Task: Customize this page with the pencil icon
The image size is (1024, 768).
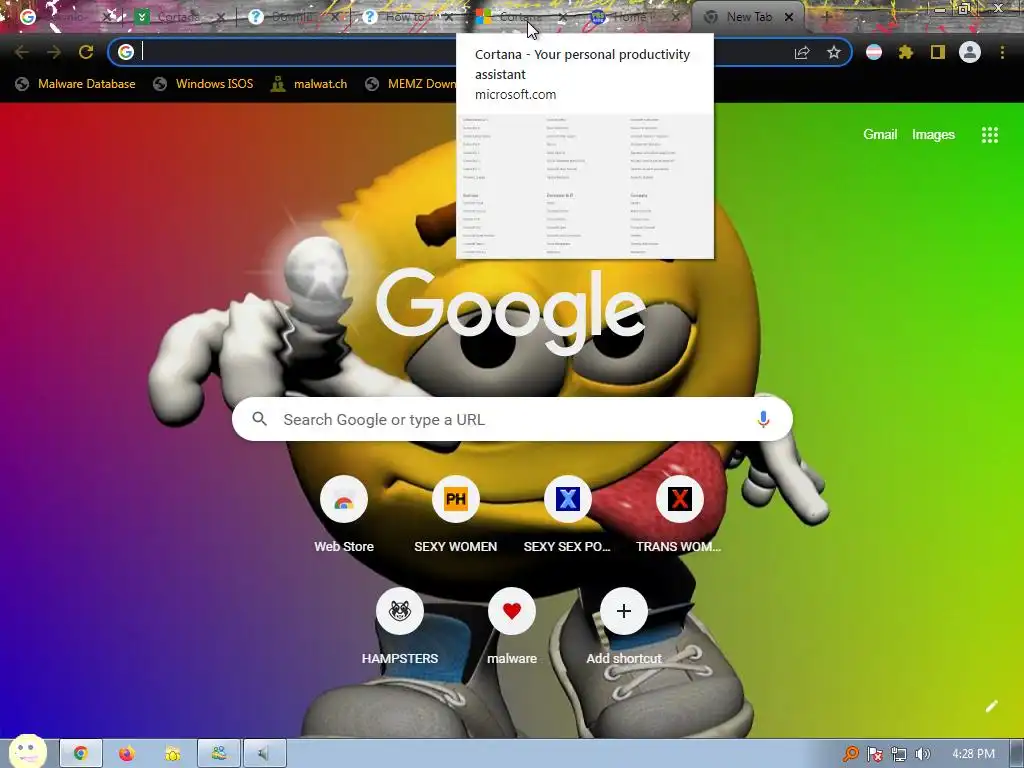Action: [x=991, y=706]
